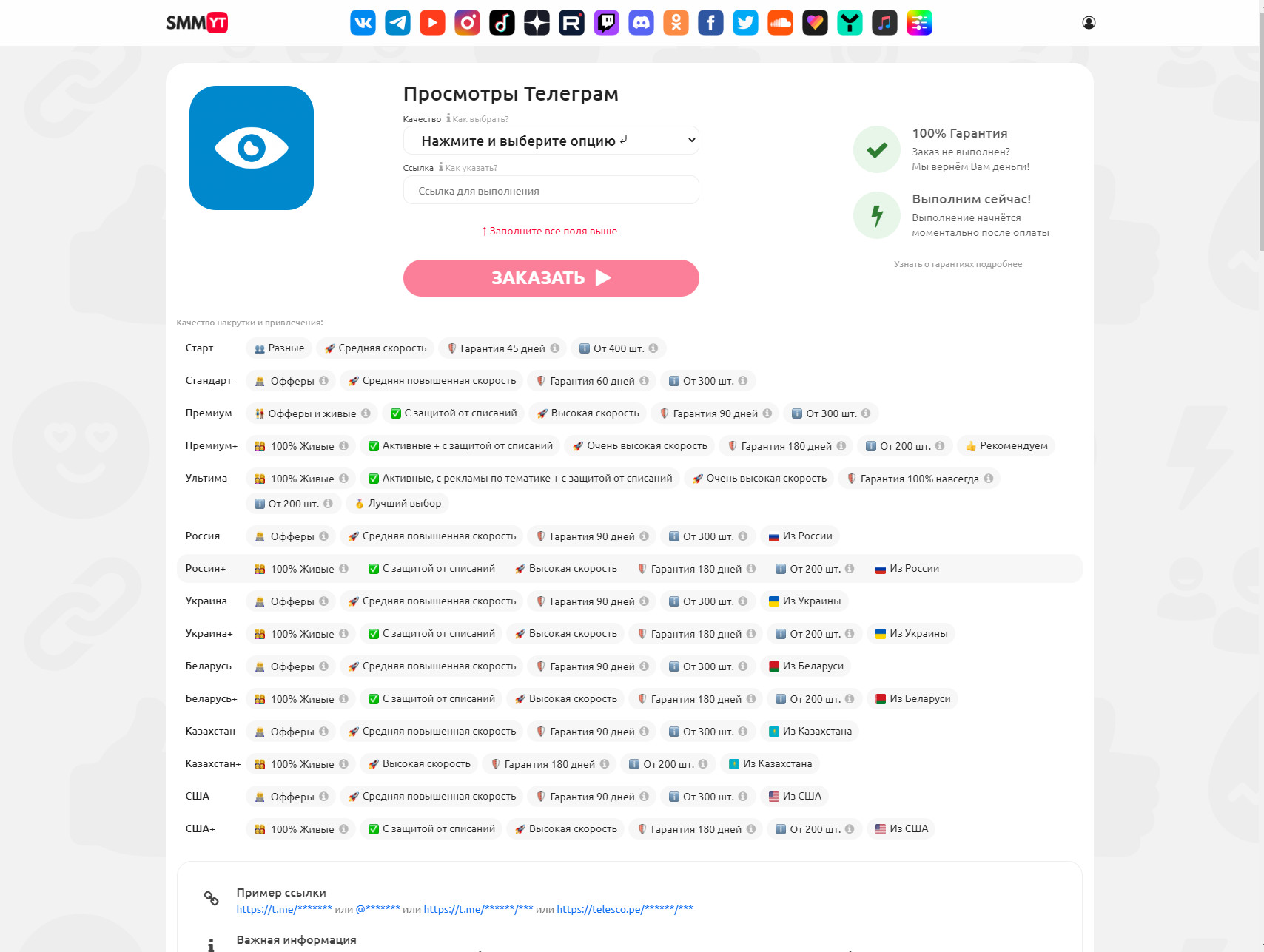Open the Rutube services icon
The image size is (1264, 952).
[571, 23]
